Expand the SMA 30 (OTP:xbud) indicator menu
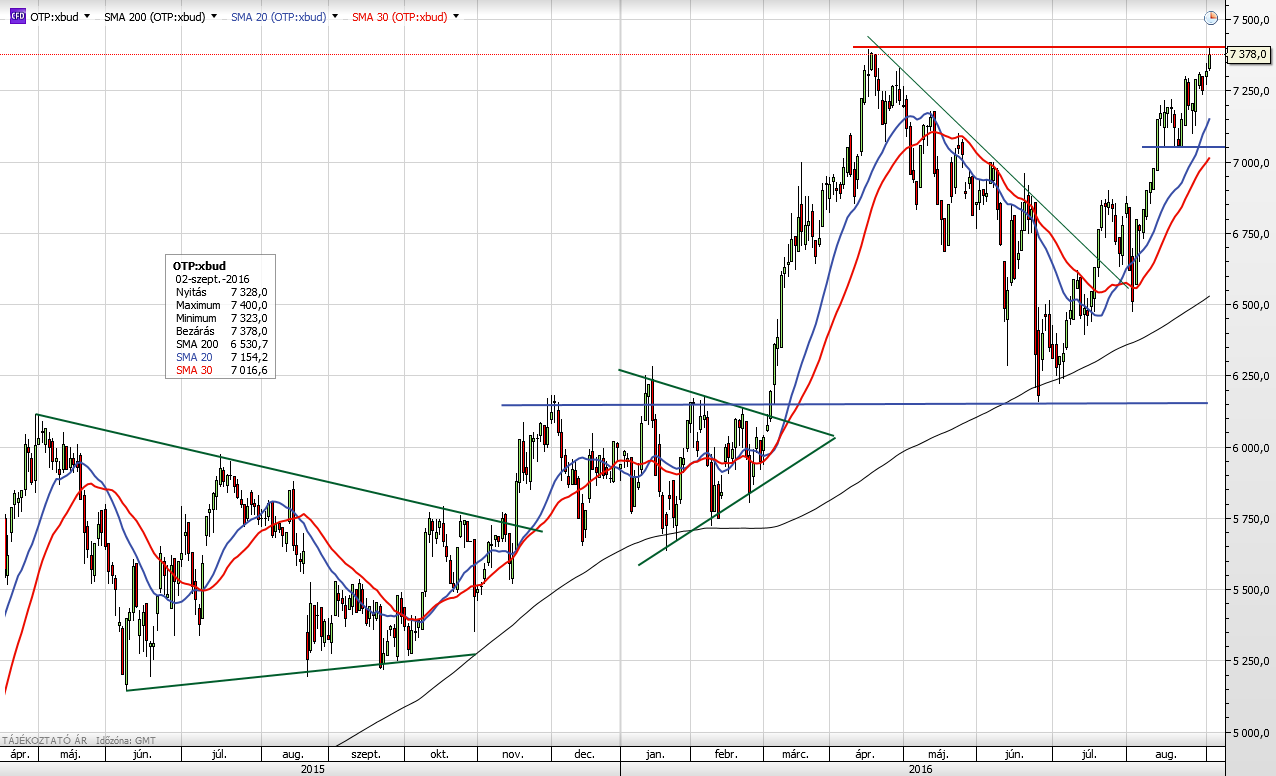Viewport: 1276px width, 776px height. point(456,17)
